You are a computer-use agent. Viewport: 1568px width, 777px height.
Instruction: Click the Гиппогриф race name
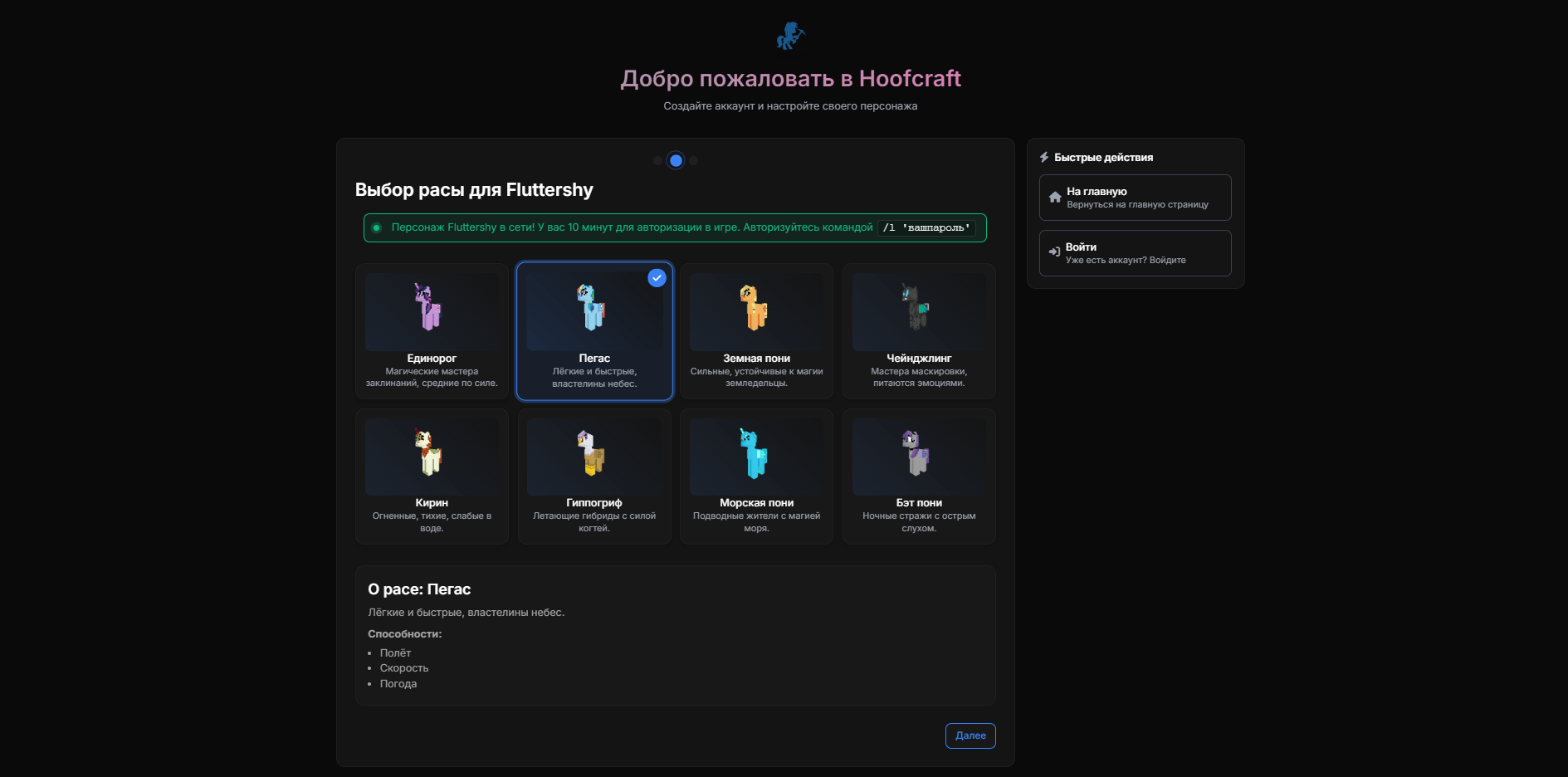594,503
